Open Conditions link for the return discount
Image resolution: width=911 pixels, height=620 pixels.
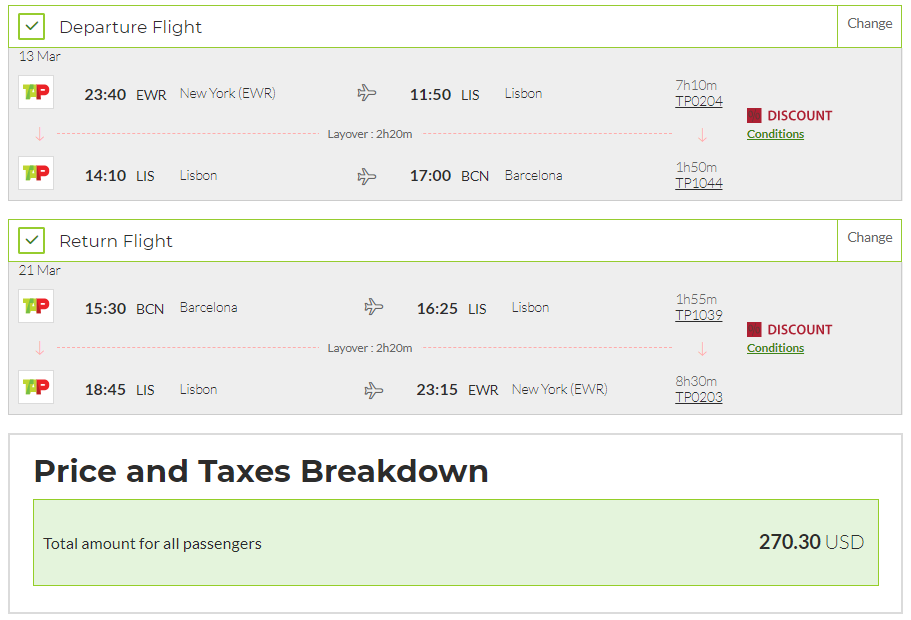[775, 348]
